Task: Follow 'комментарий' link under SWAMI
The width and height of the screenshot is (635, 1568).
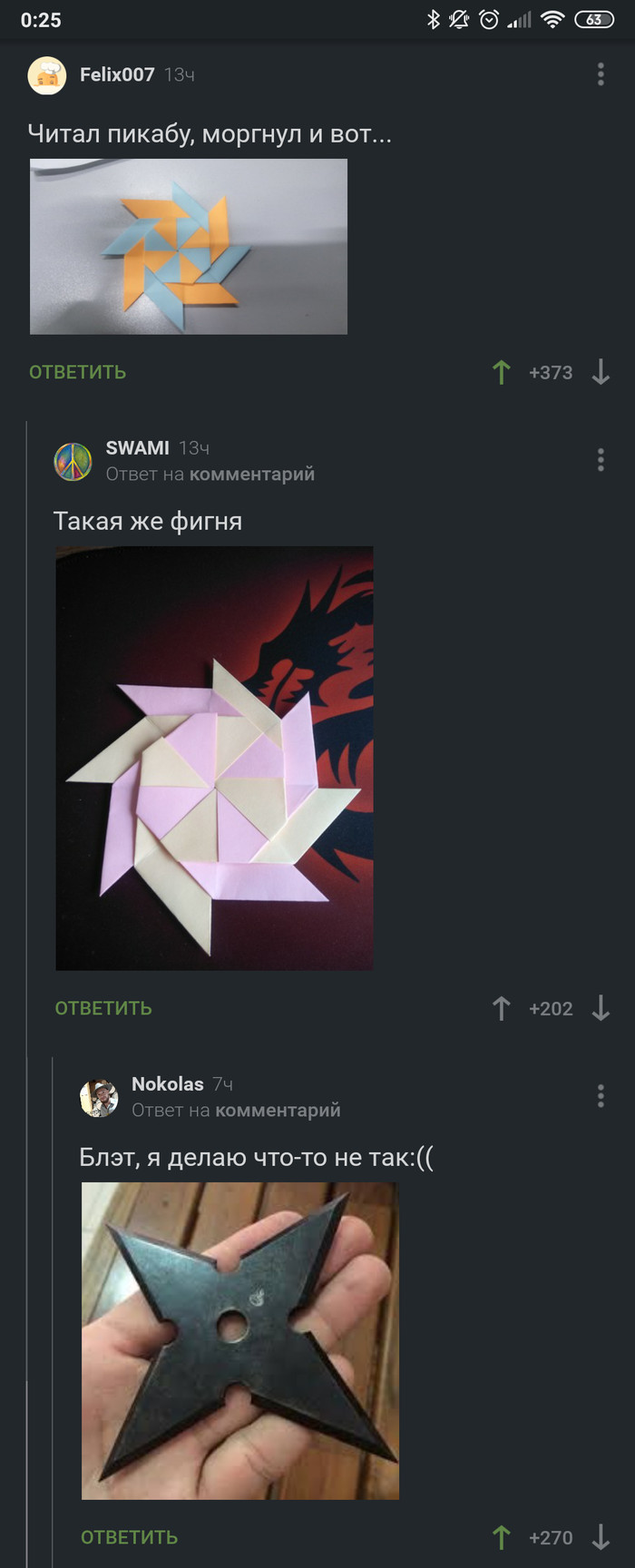Action: [x=252, y=474]
